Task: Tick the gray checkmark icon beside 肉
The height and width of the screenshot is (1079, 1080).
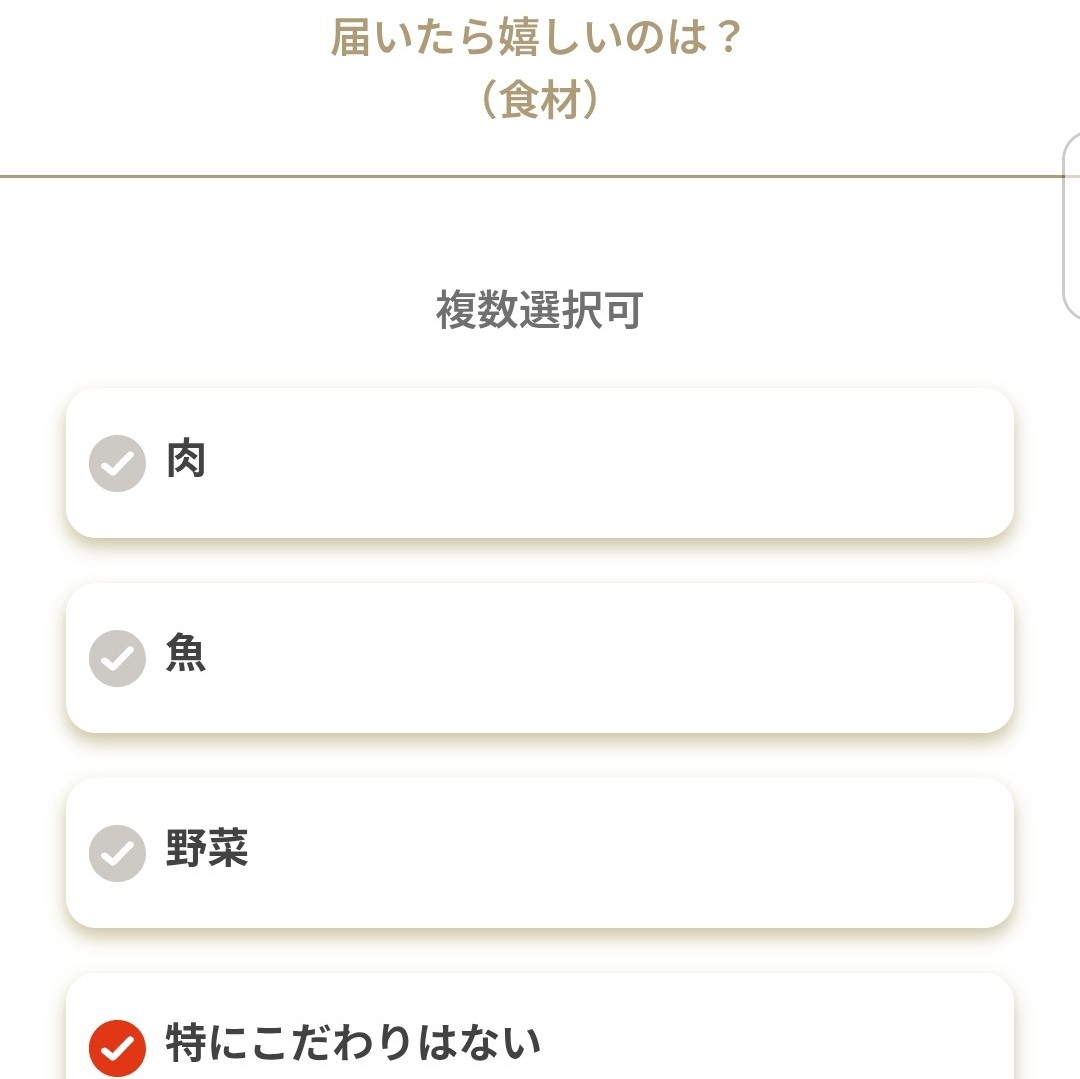Action: (117, 463)
